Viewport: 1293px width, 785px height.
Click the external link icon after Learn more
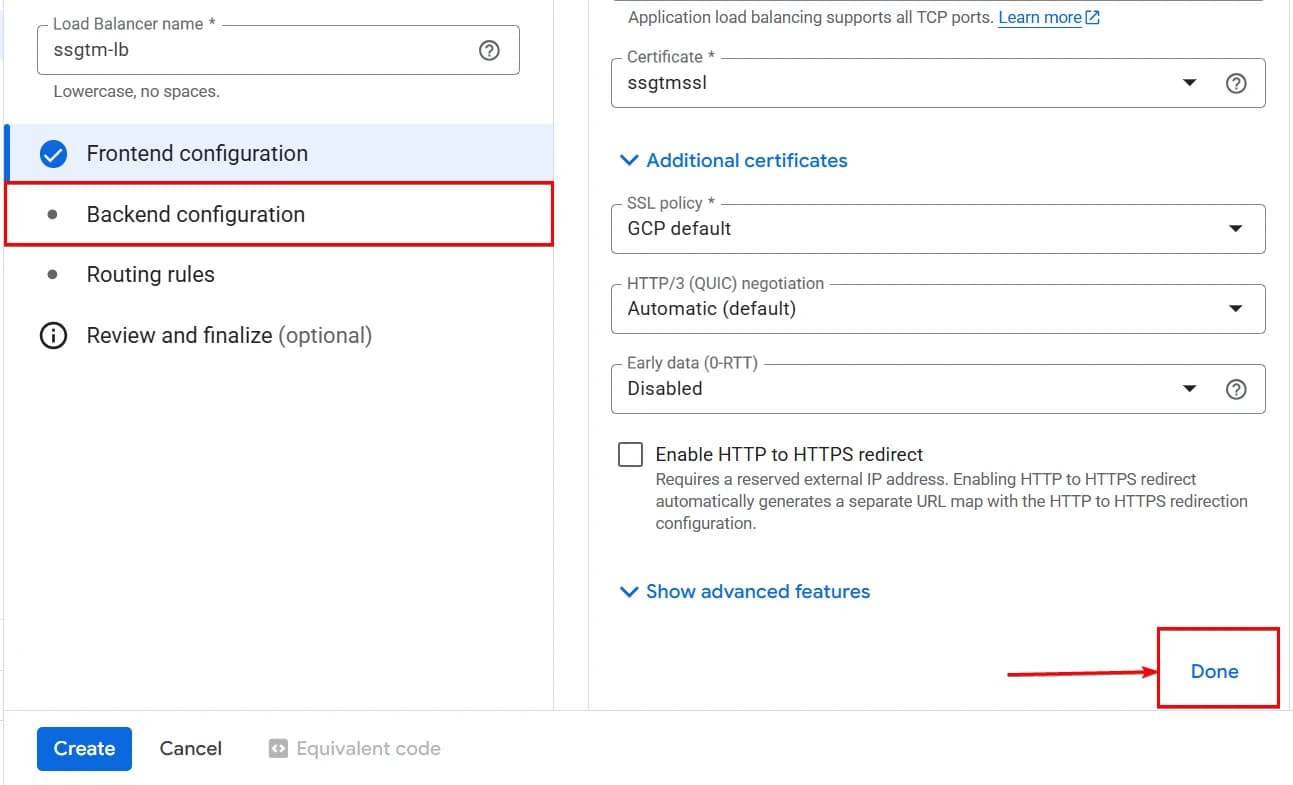[x=1091, y=16]
